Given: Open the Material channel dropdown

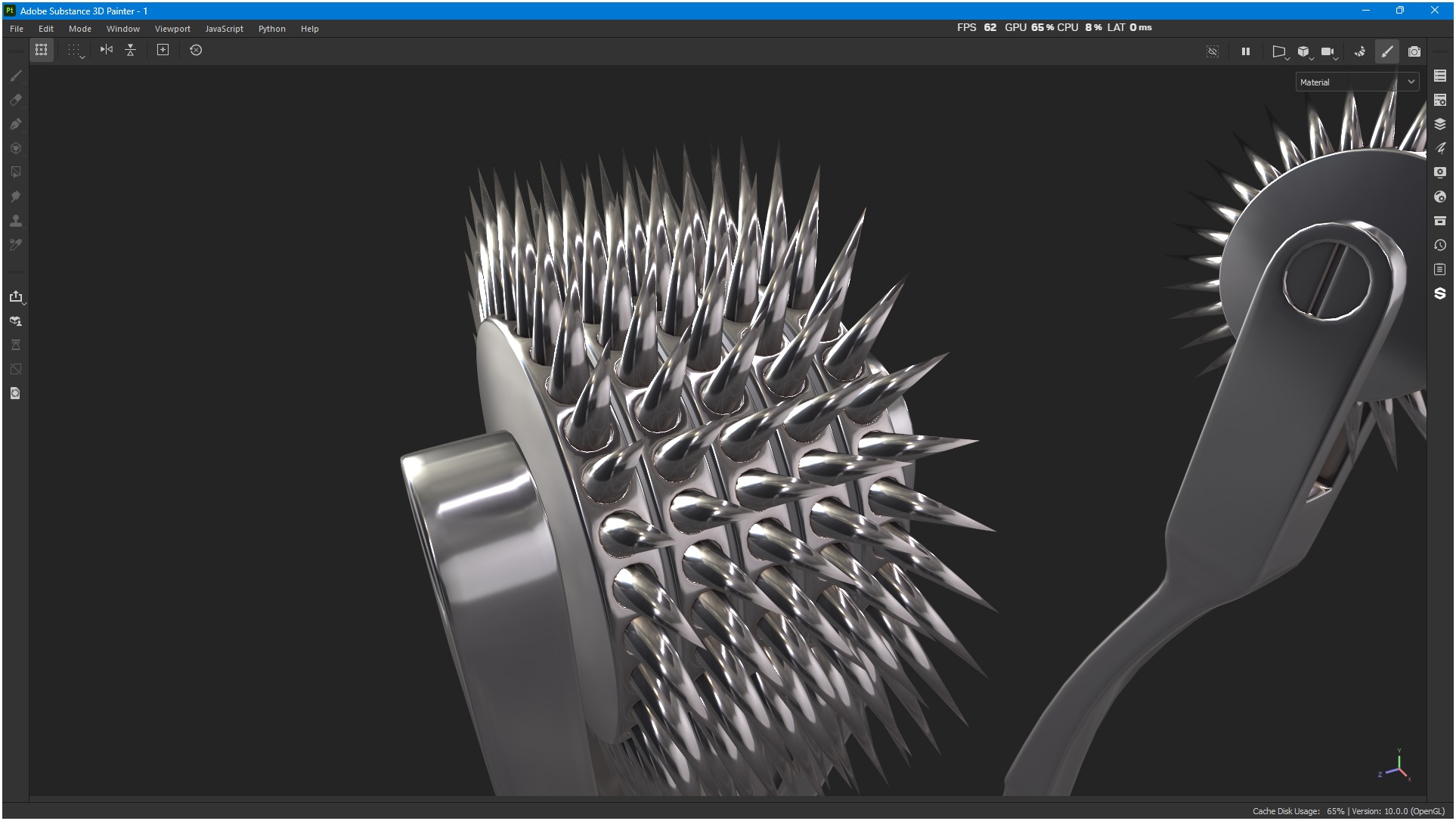Looking at the screenshot, I should (x=1358, y=82).
